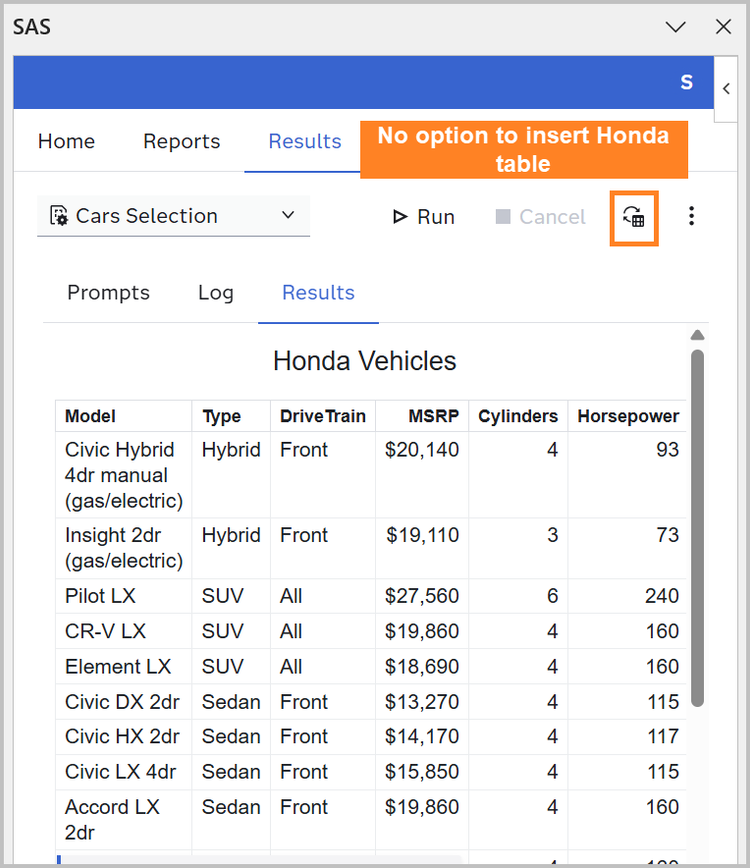Click the SUV type in Pilot LX row
750x868 pixels.
(x=223, y=596)
